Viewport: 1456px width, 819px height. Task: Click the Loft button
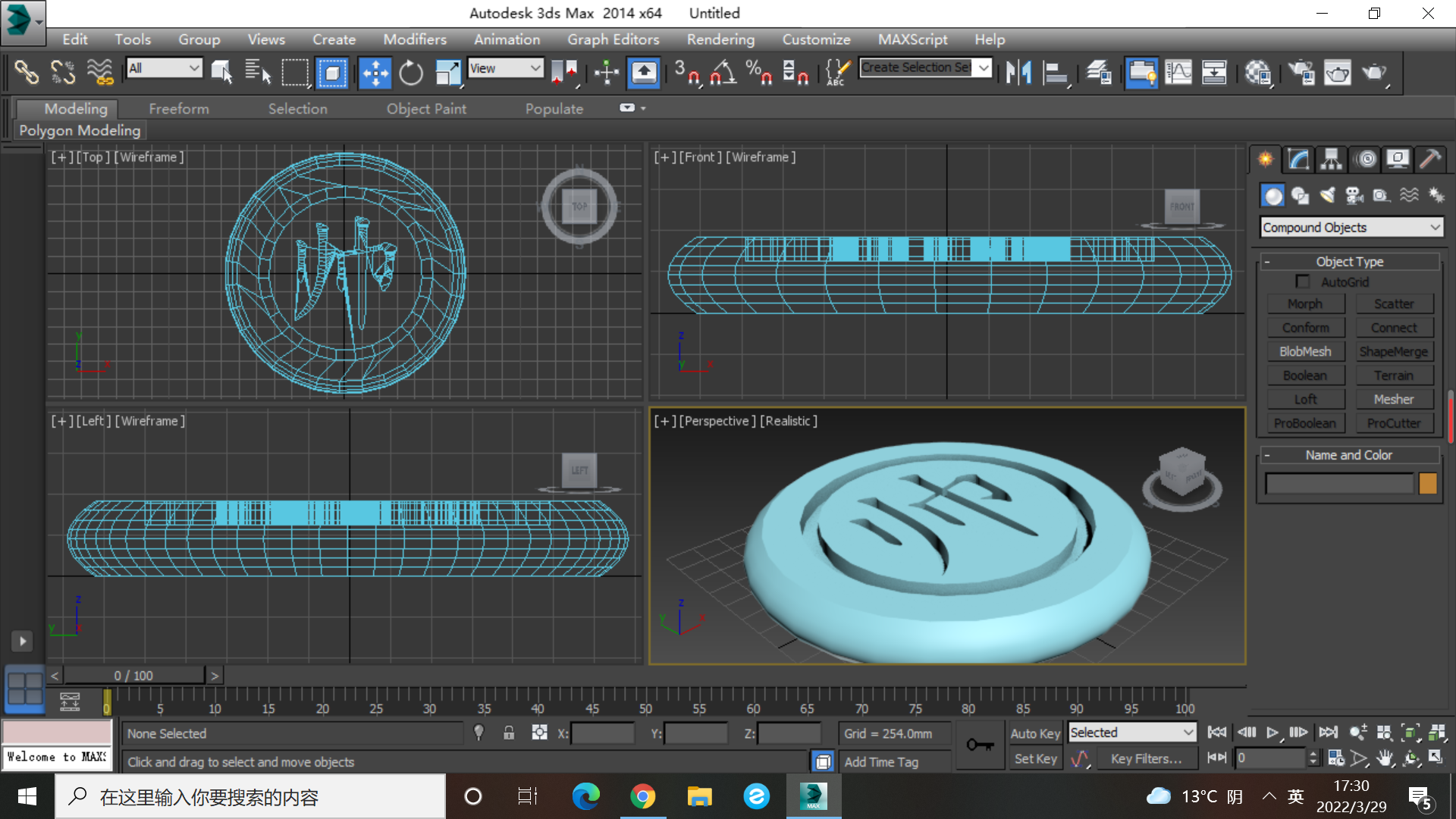pos(1306,399)
